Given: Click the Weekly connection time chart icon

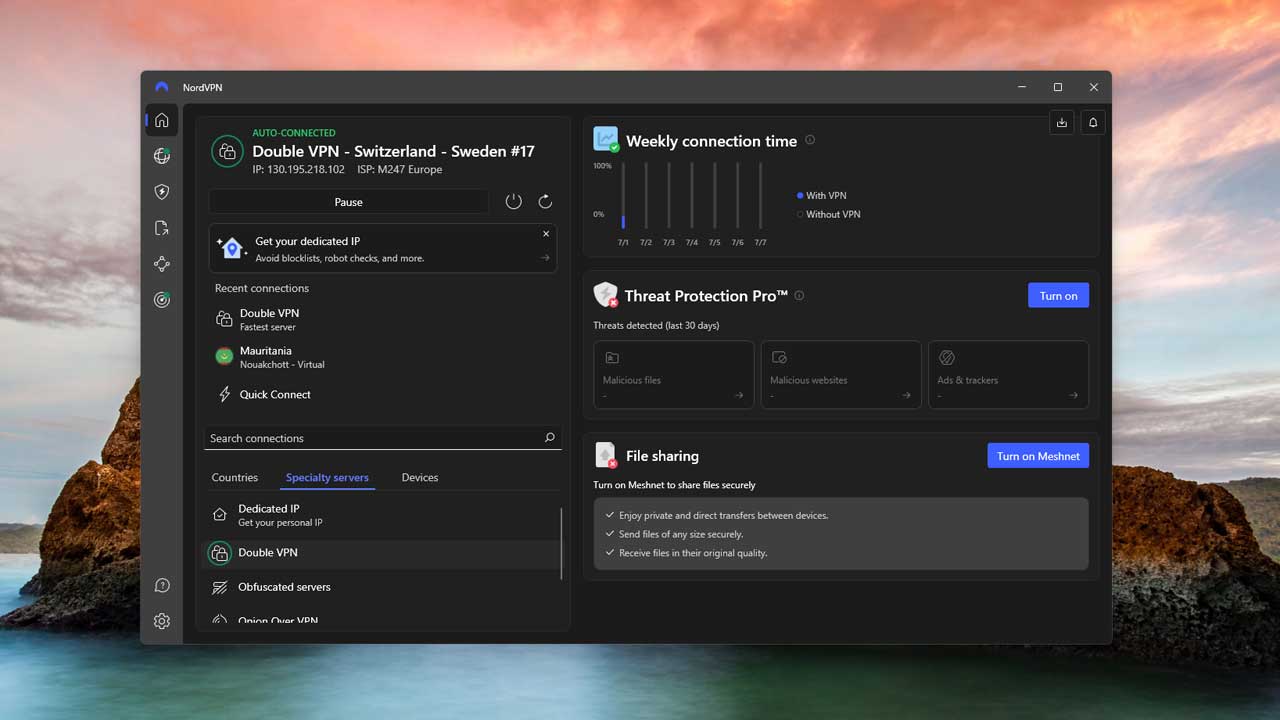Looking at the screenshot, I should click(x=606, y=139).
